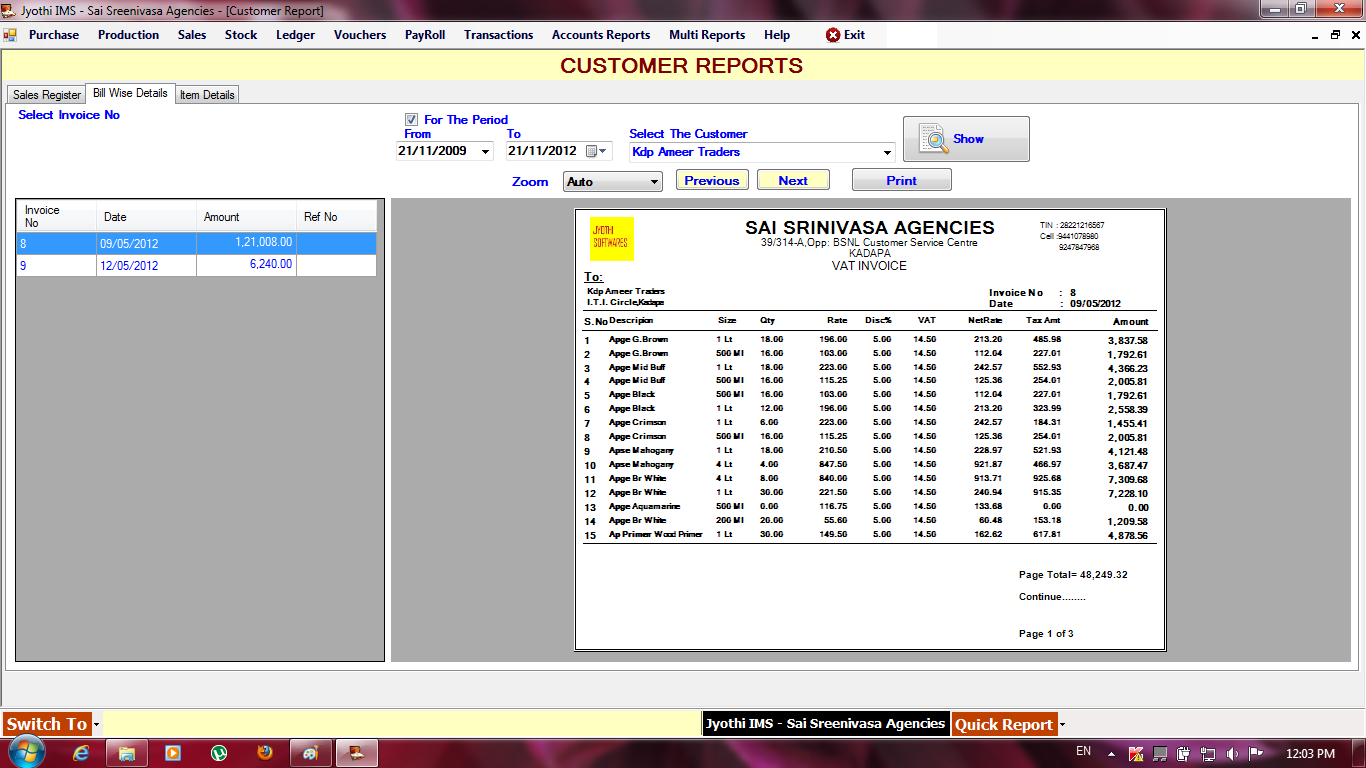Viewport: 1366px width, 768px height.
Task: Go to Next invoice page
Action: point(793,180)
